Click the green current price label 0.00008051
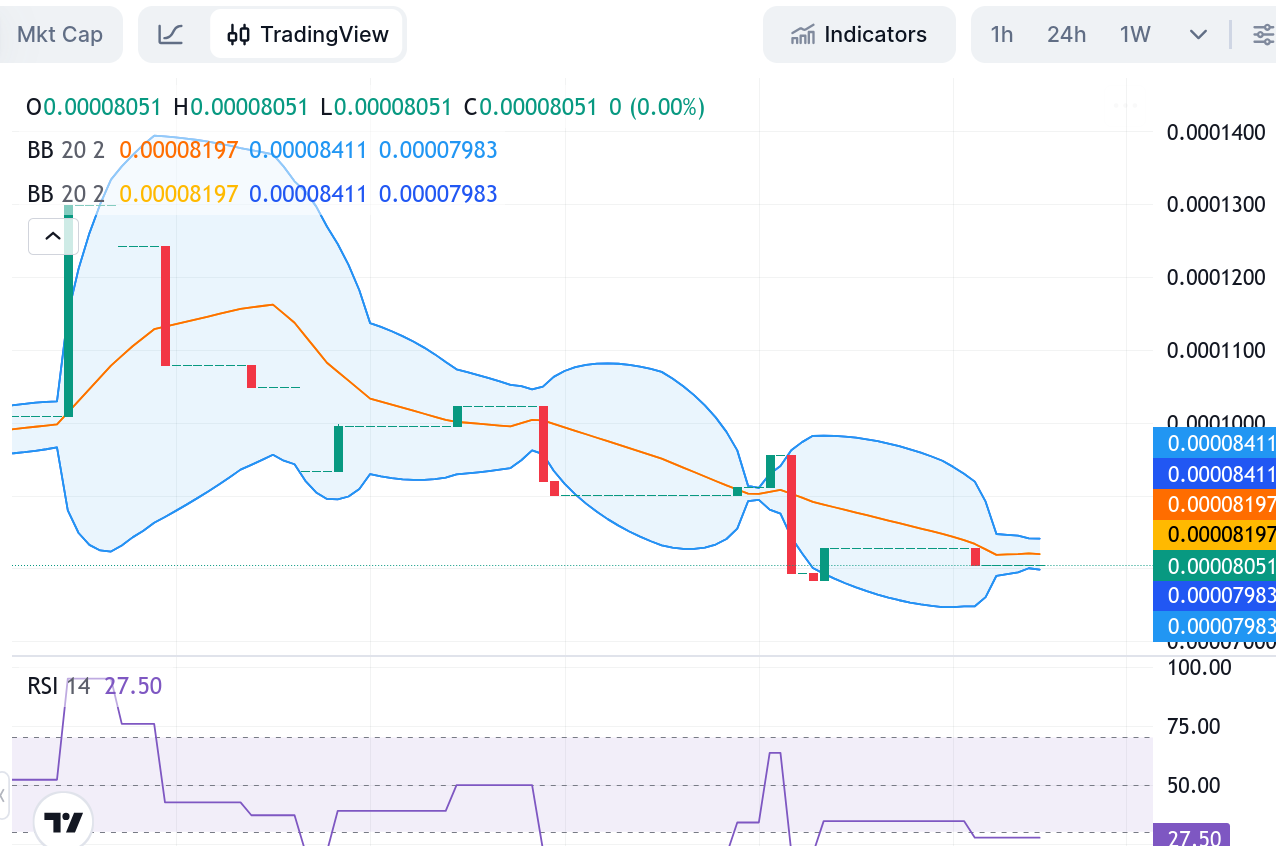 click(x=1215, y=566)
